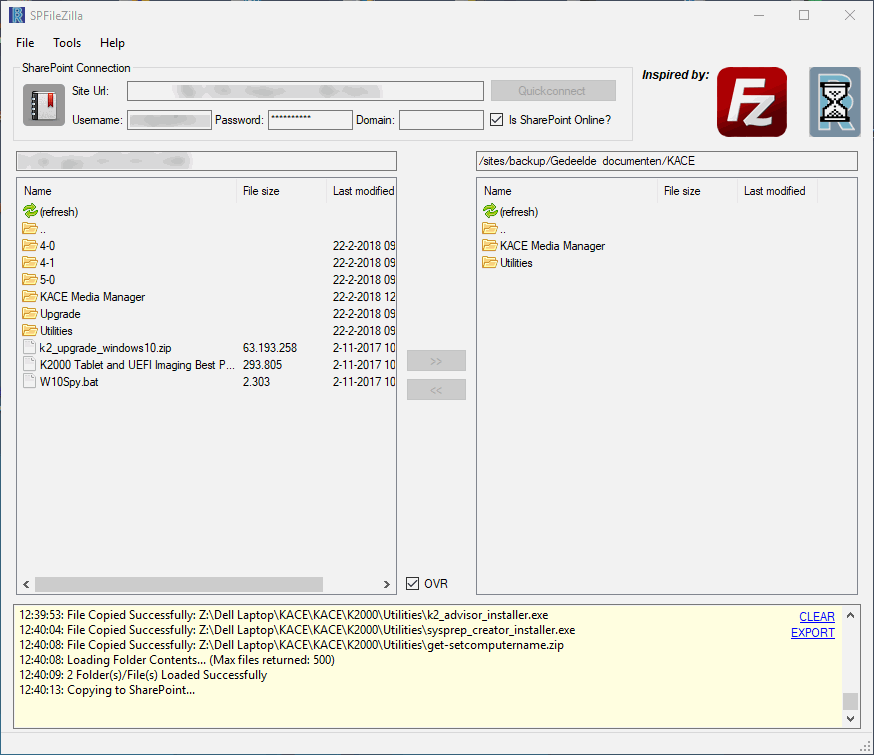Open the KACE Media Manager folder on the right

(551, 245)
